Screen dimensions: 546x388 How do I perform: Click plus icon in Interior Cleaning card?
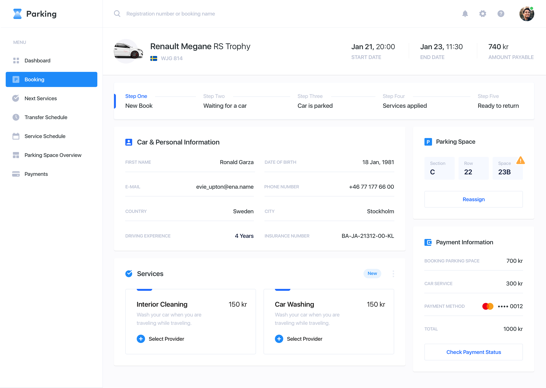[141, 339]
